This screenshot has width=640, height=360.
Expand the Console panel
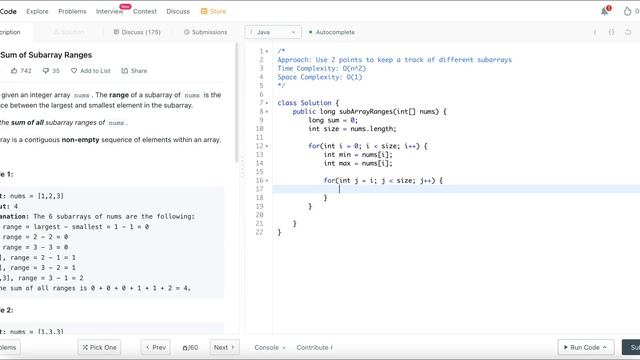[269, 347]
